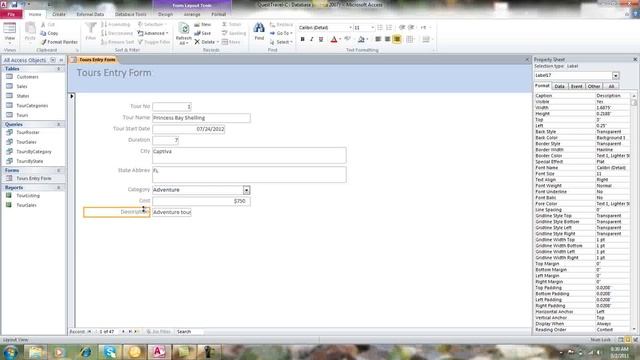Toggle Underline formatting
This screenshot has width=640, height=360.
321,39
